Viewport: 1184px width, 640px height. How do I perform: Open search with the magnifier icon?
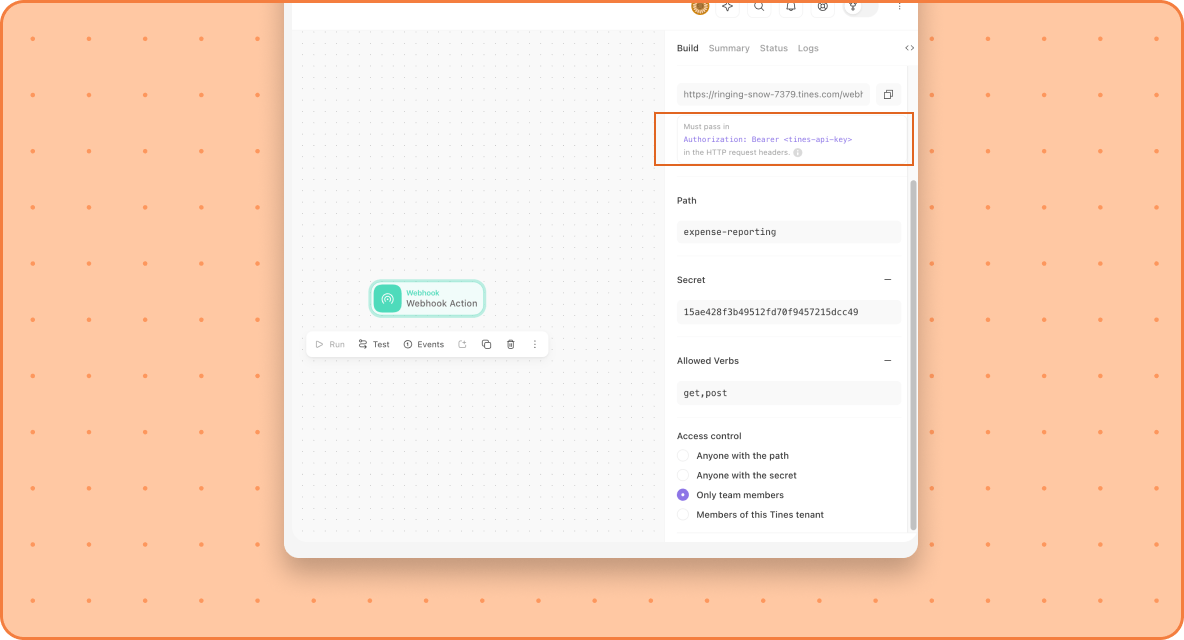pyautogui.click(x=759, y=7)
